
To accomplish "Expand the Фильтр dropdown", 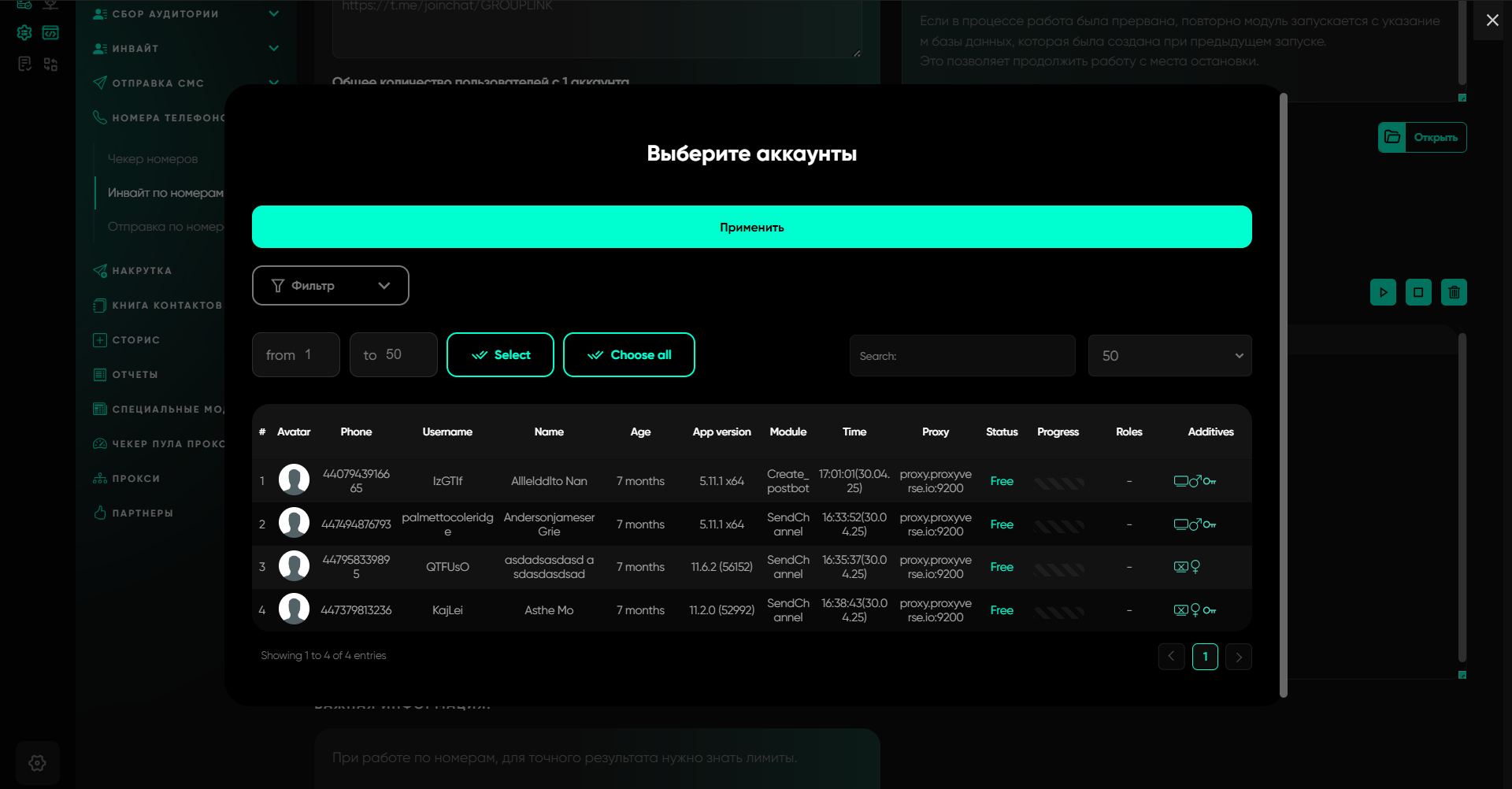I will 330,285.
